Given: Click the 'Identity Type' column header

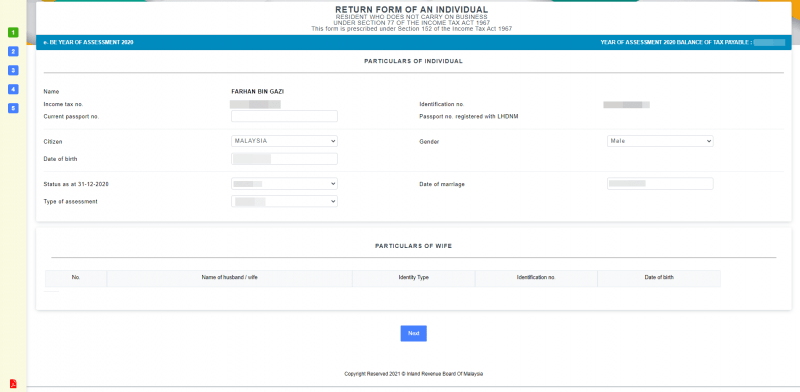Looking at the screenshot, I should point(413,278).
